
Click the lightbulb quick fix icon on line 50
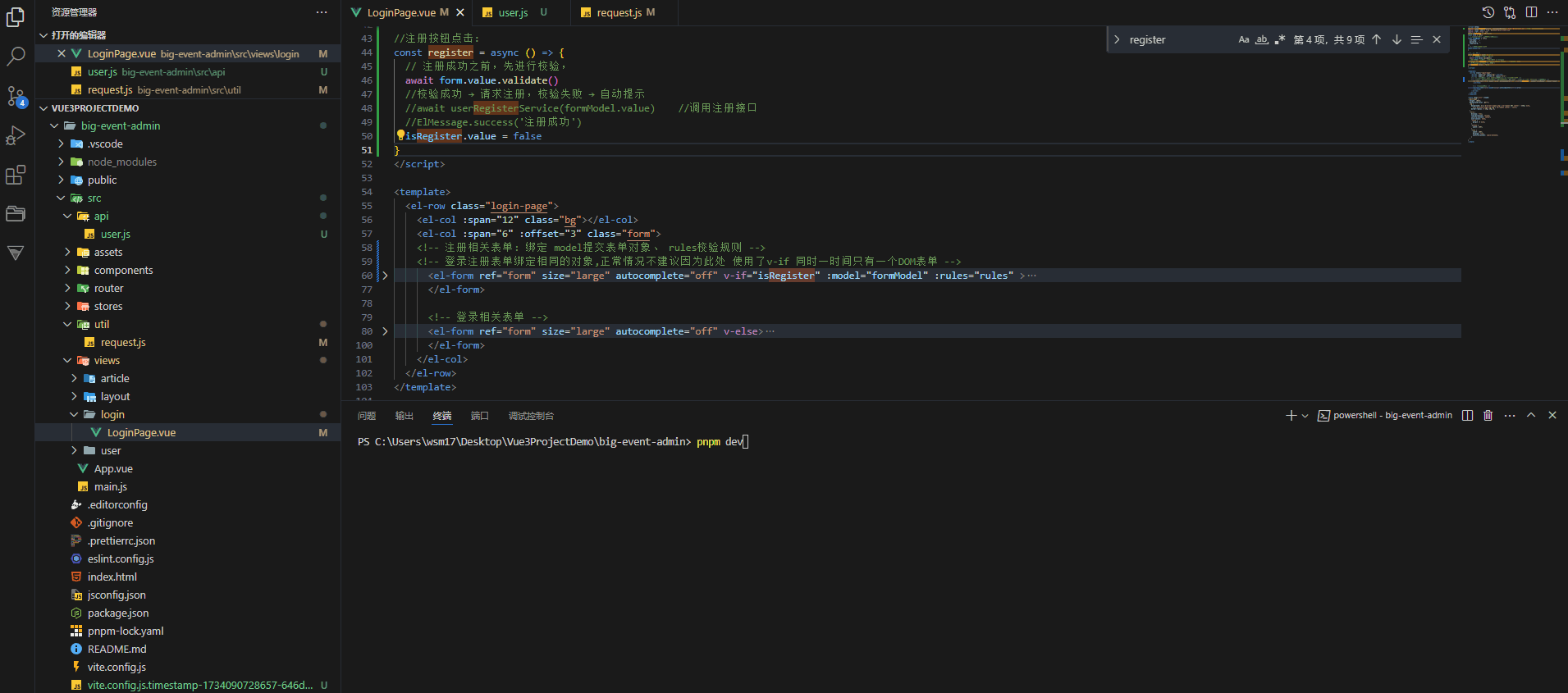tap(400, 135)
